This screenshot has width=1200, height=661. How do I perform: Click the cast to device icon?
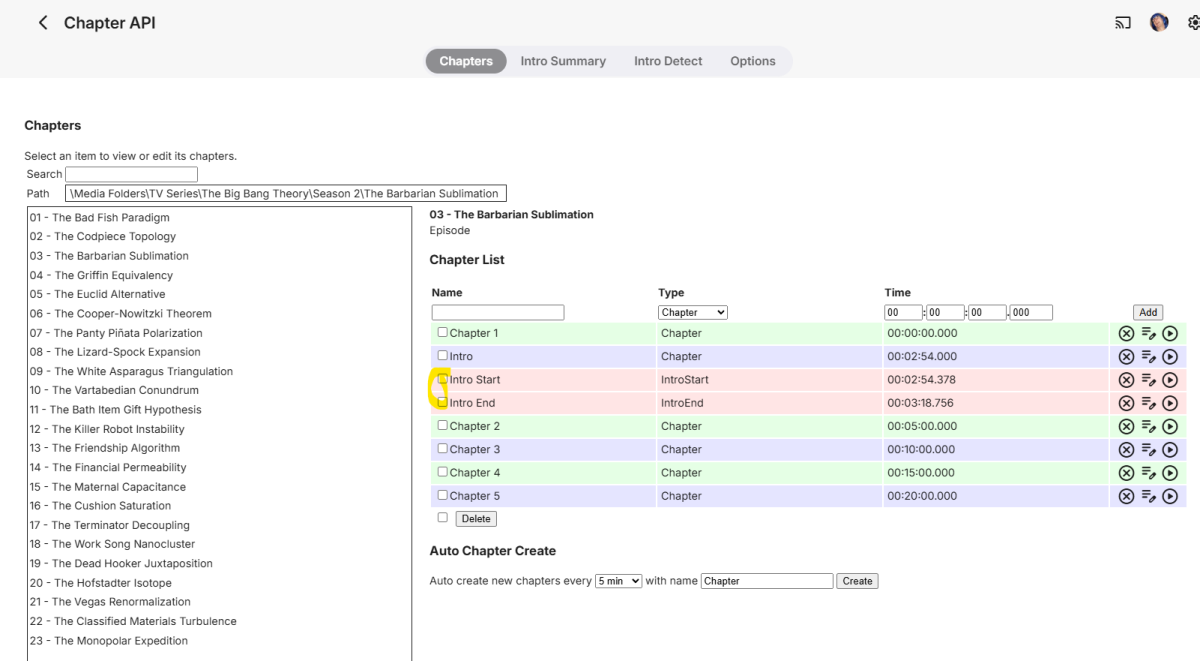pyautogui.click(x=1122, y=23)
